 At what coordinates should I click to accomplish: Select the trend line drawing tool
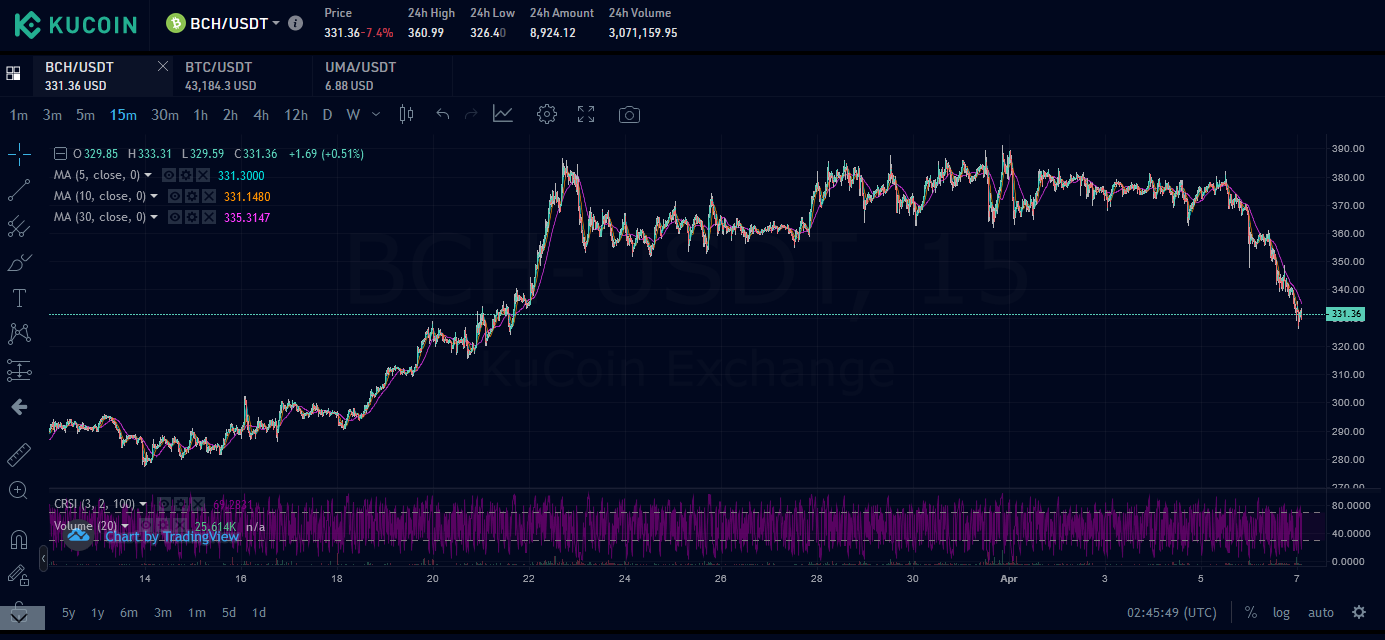pyautogui.click(x=19, y=190)
